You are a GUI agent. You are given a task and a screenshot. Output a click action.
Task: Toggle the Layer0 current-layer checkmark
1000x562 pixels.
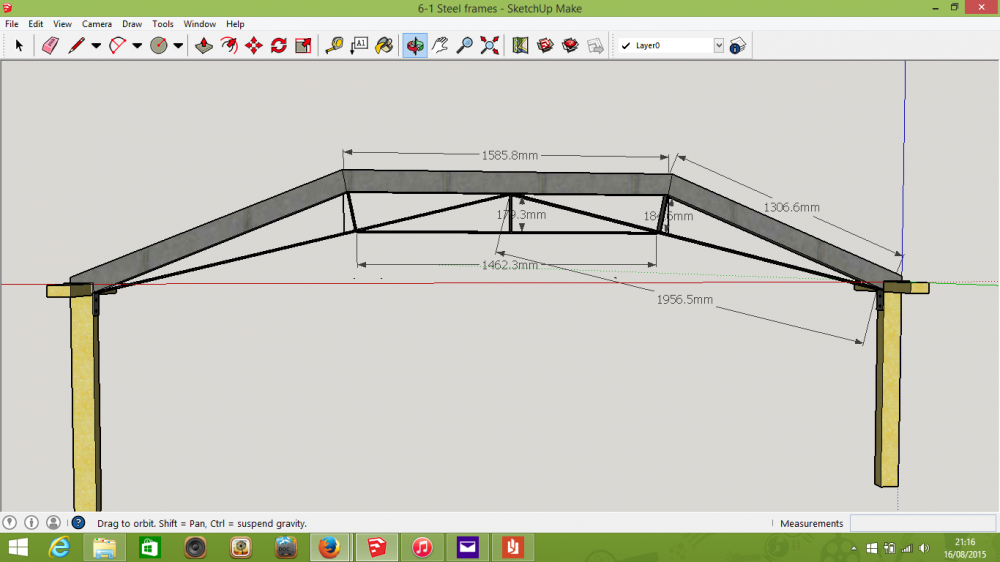coord(626,45)
